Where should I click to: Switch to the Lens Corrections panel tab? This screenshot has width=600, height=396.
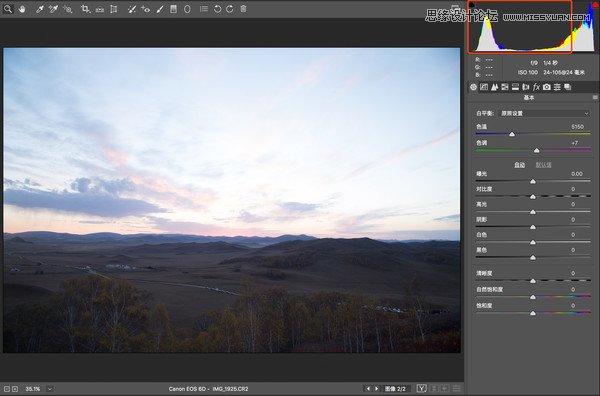525,87
